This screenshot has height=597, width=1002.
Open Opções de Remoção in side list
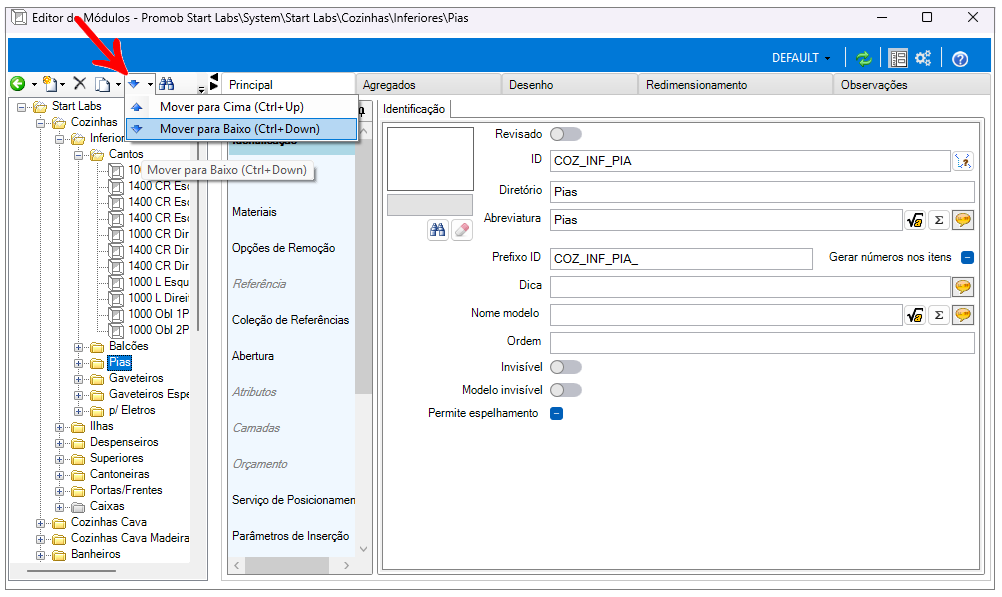(283, 248)
